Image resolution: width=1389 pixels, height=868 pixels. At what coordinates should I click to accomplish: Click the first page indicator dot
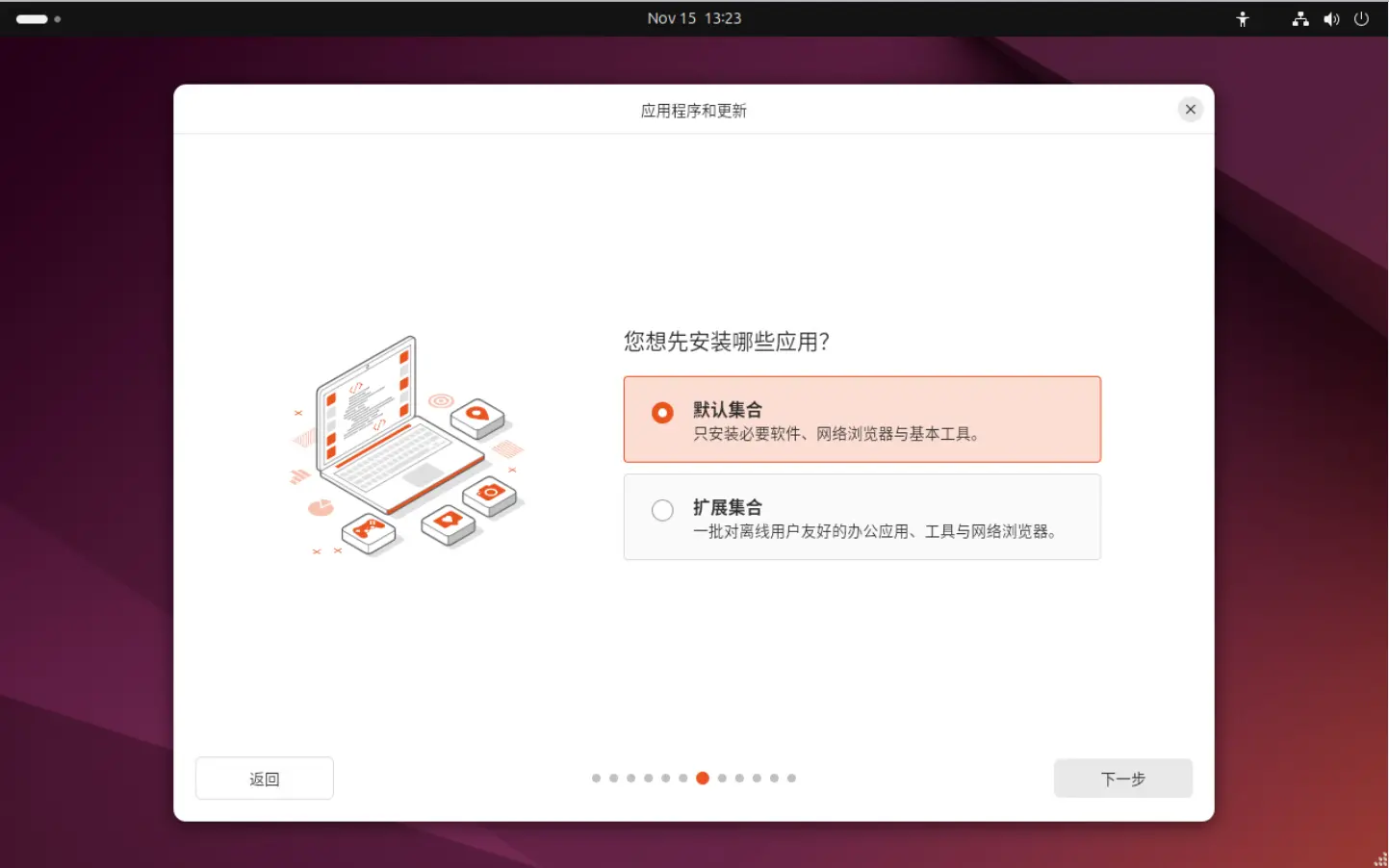pos(596,779)
